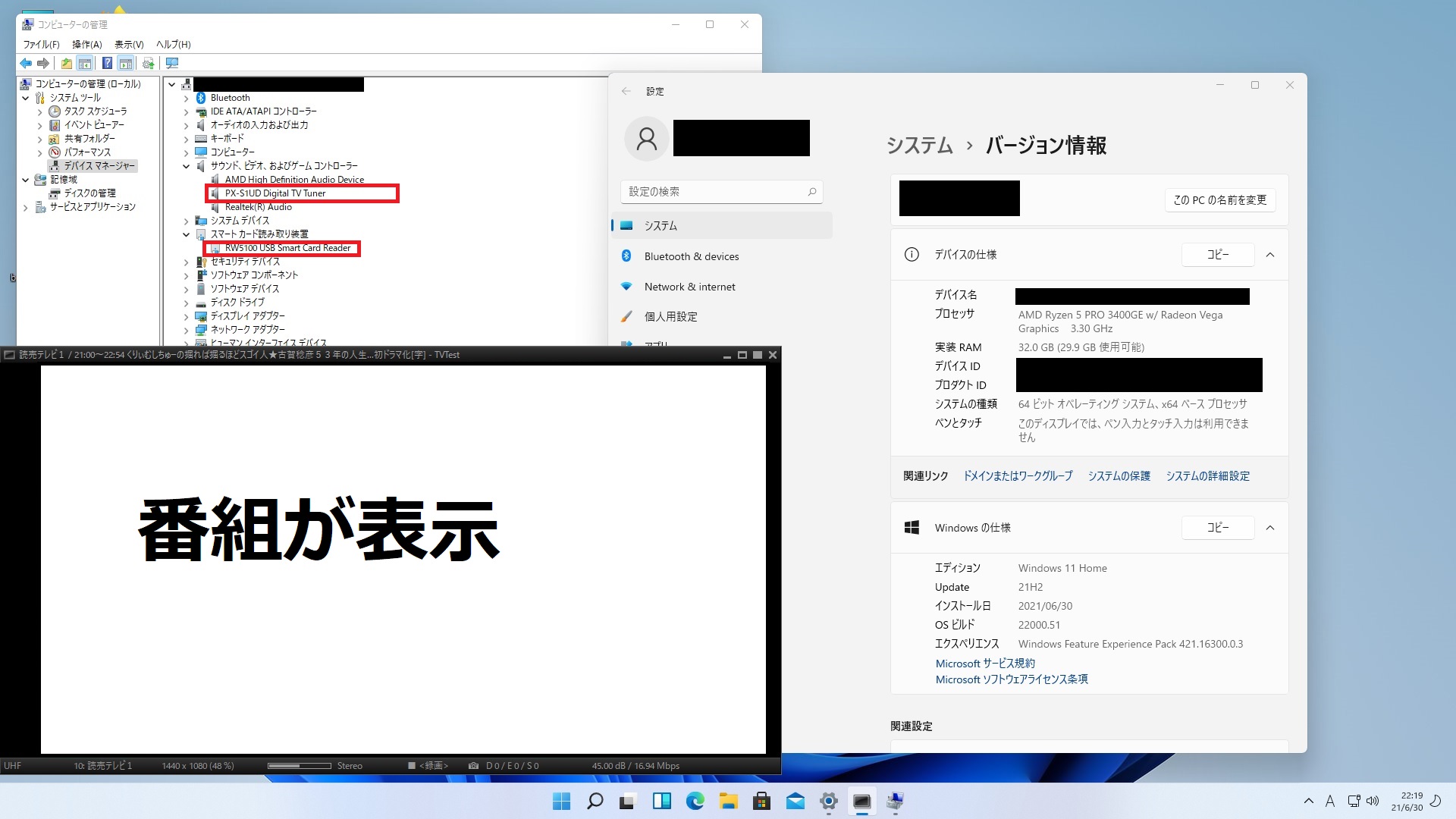Toggle the show/hide action pane toolbar button
This screenshot has width=1456, height=819.
tap(126, 63)
